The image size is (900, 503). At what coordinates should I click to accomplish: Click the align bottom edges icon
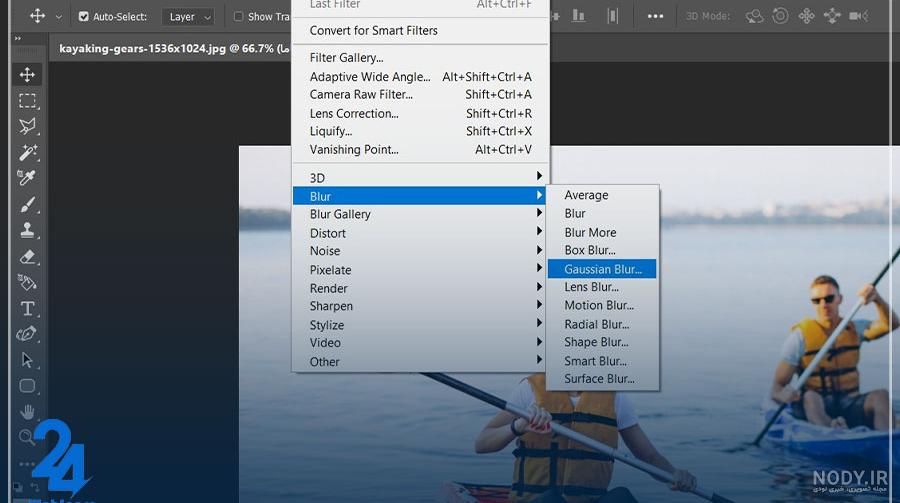[x=578, y=16]
